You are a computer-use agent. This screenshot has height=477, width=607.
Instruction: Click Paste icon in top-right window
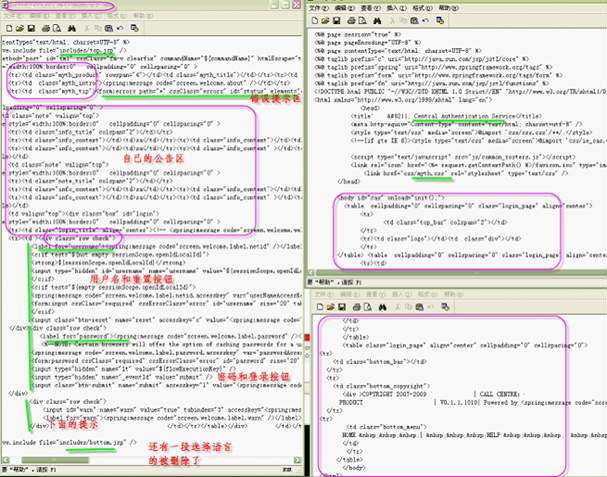[414, 21]
